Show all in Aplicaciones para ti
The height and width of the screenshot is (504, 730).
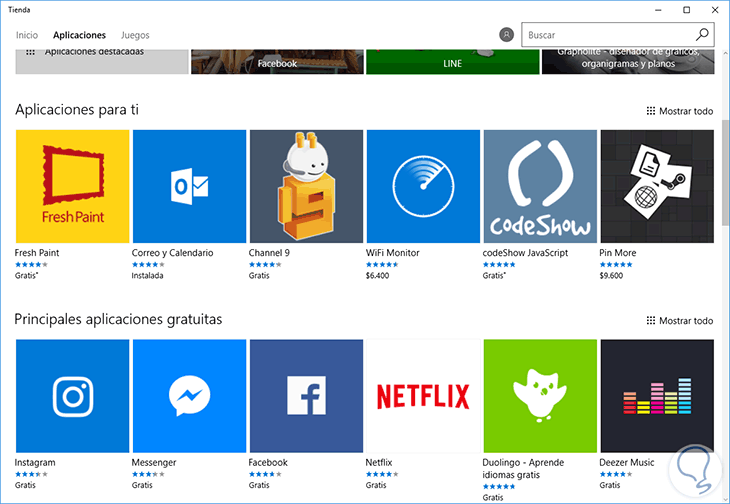680,111
